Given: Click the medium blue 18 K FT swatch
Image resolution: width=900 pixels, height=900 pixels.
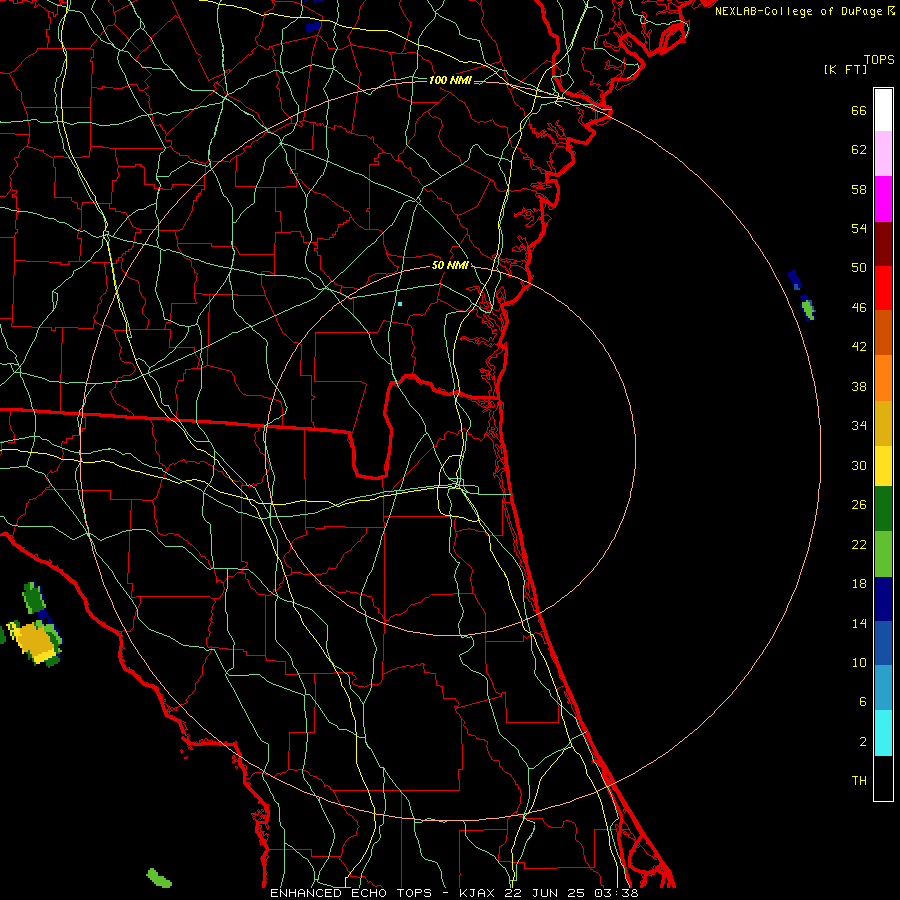Looking at the screenshot, I should (x=883, y=643).
